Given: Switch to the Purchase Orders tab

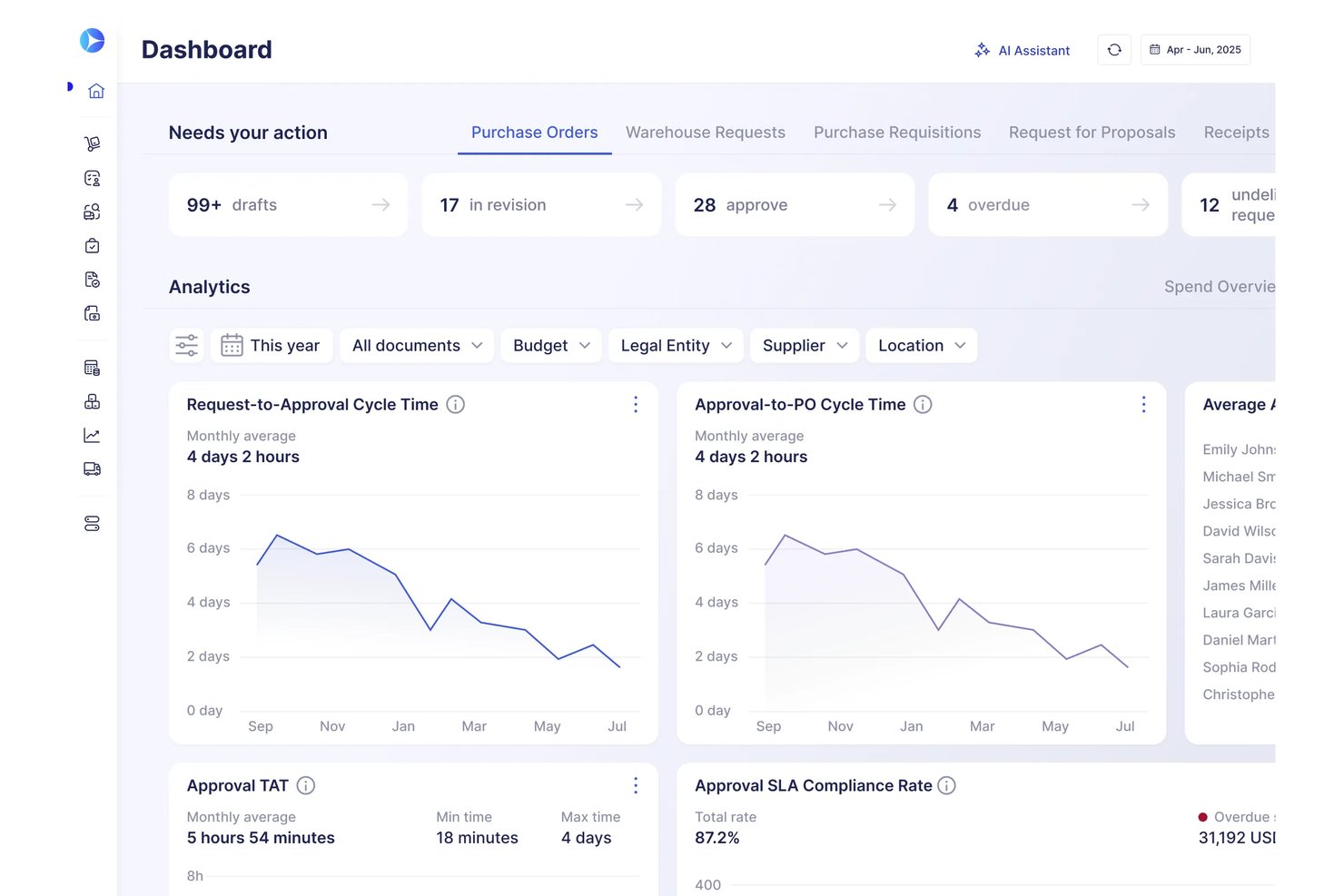Looking at the screenshot, I should [x=534, y=133].
